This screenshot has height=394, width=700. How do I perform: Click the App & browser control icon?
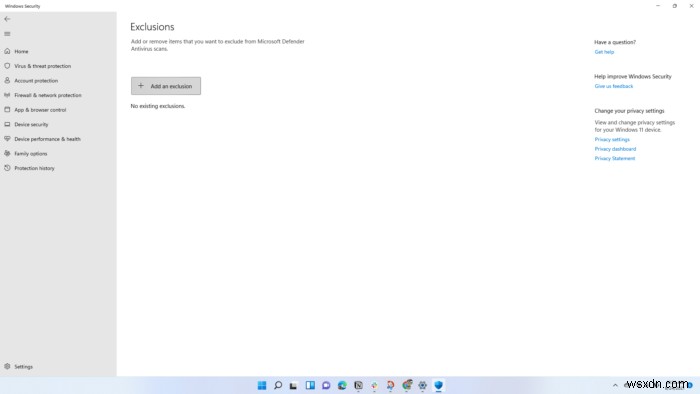(x=7, y=110)
